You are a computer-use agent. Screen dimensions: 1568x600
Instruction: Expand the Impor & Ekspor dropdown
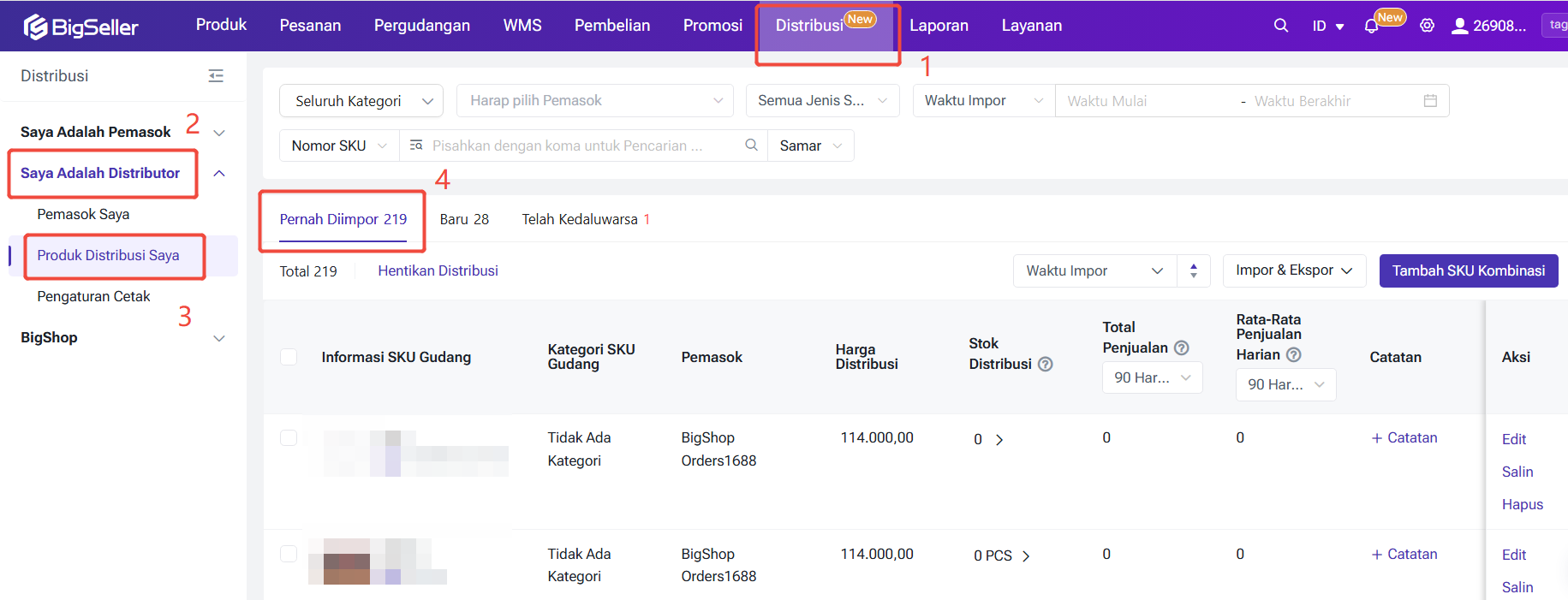1293,270
